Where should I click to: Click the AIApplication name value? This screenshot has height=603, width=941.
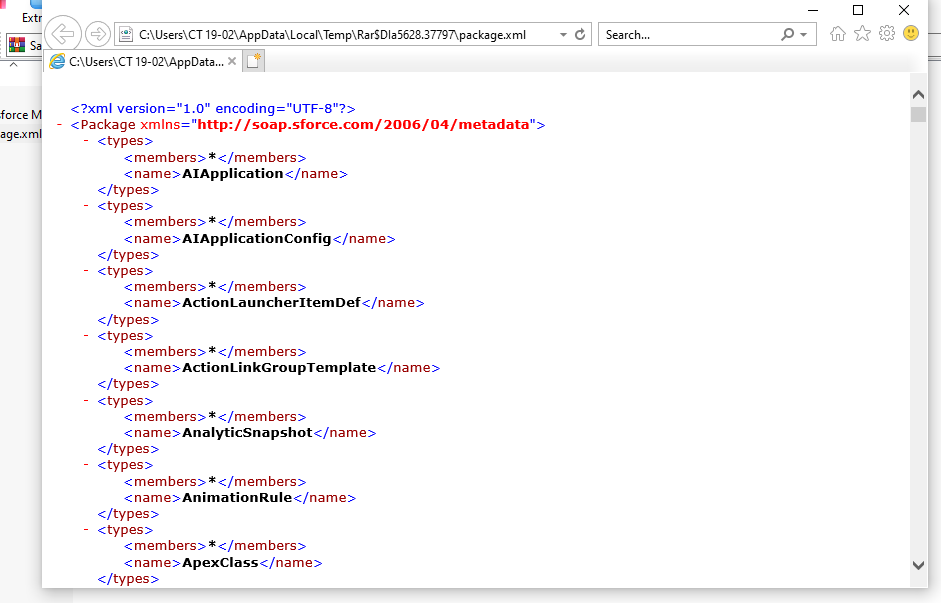click(x=233, y=174)
